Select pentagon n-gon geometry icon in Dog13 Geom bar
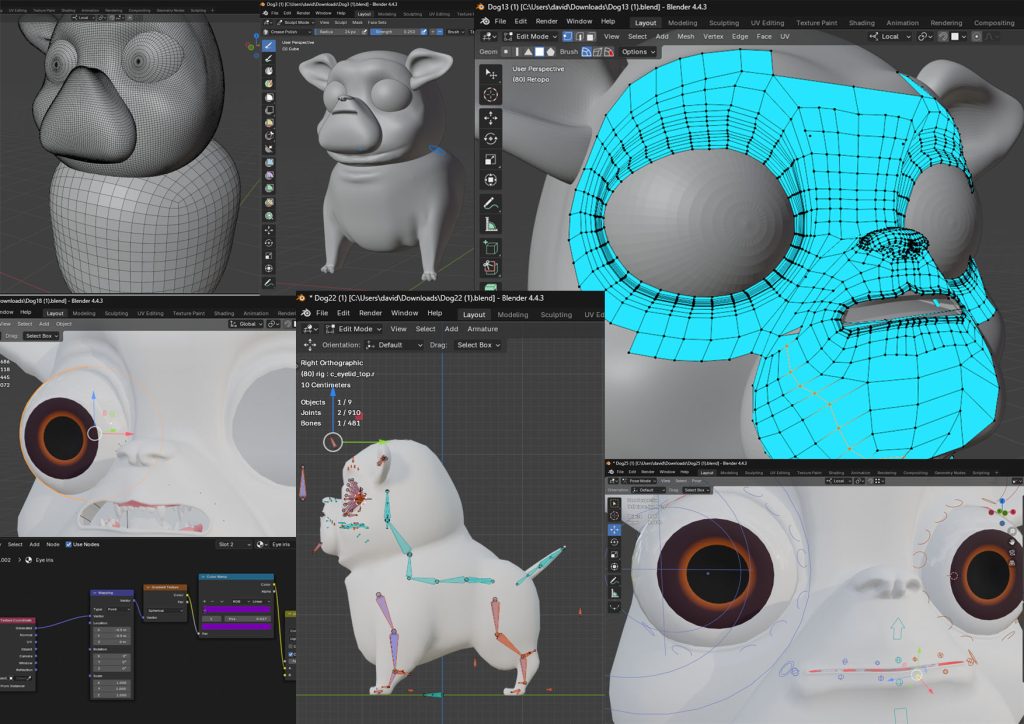Viewport: 1024px width, 724px height. pyautogui.click(x=550, y=52)
